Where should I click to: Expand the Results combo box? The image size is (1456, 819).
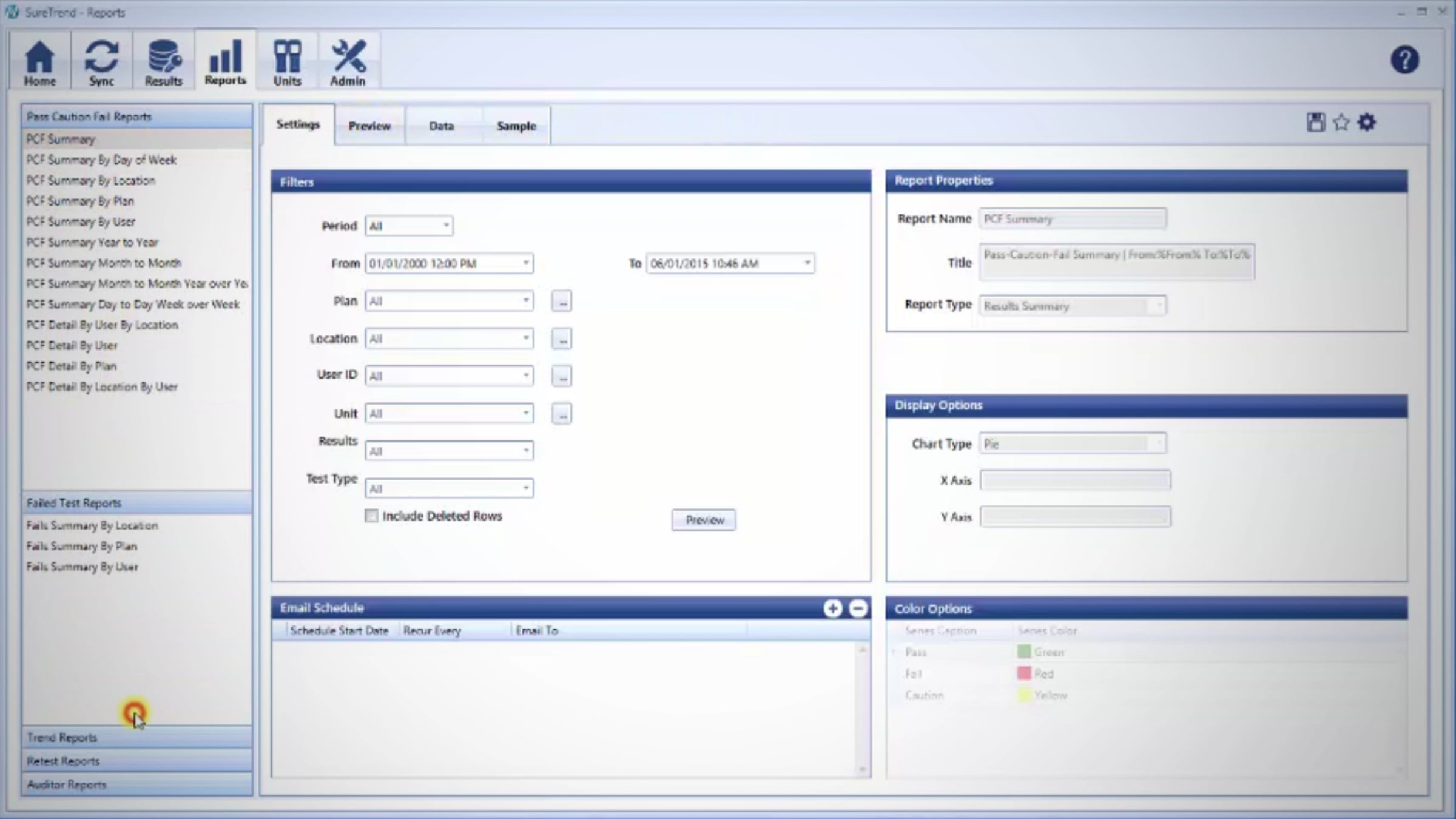pyautogui.click(x=449, y=451)
